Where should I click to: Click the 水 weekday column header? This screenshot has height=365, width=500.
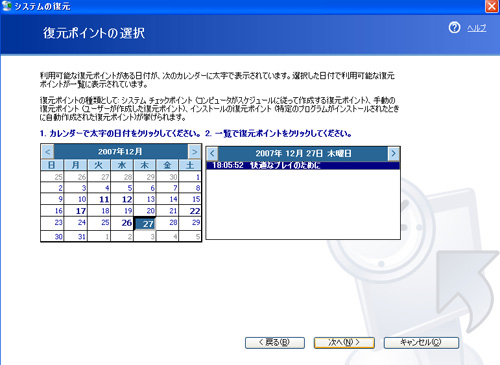122,165
